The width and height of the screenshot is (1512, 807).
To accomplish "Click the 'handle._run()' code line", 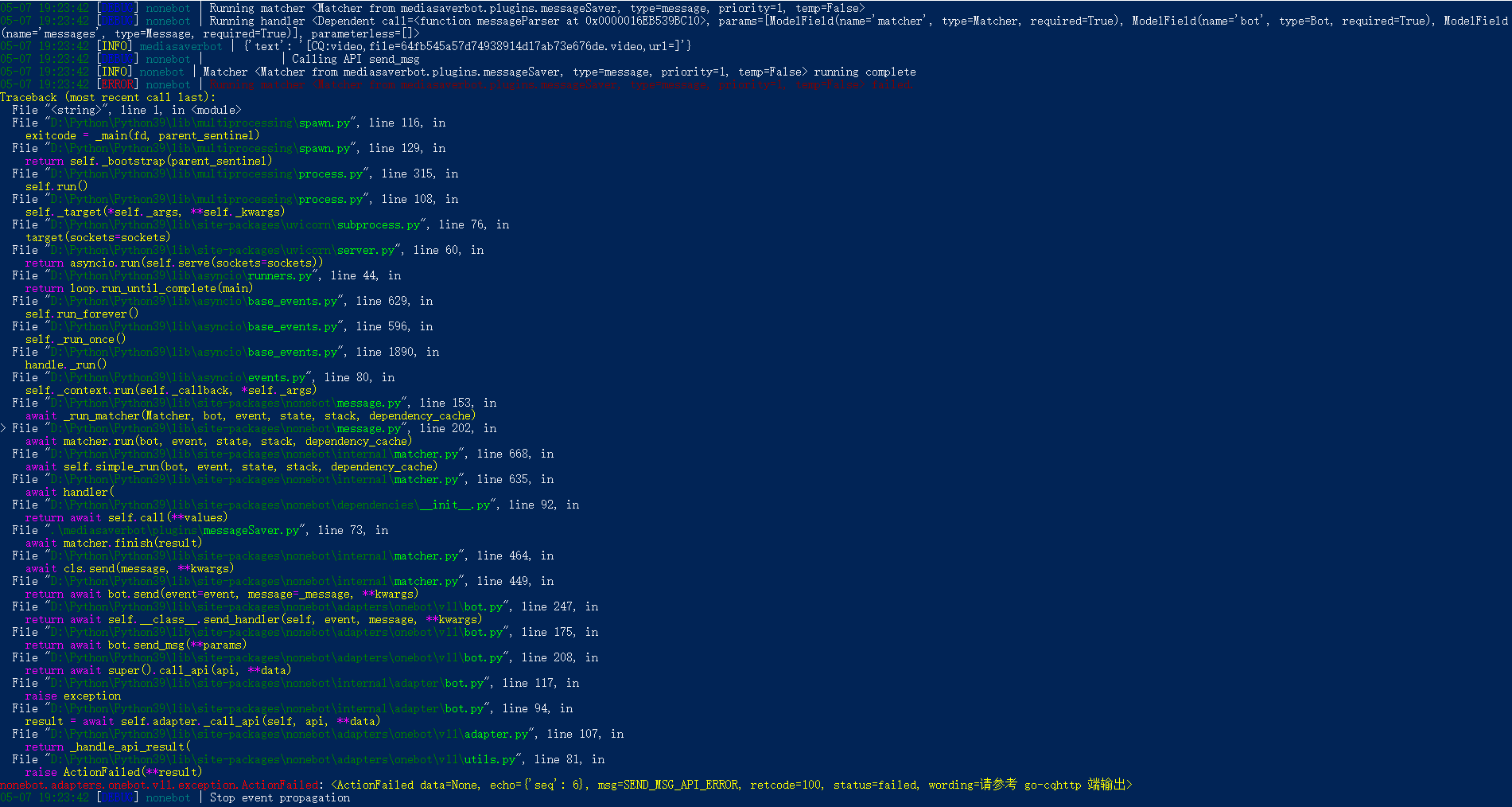I will pos(66,365).
